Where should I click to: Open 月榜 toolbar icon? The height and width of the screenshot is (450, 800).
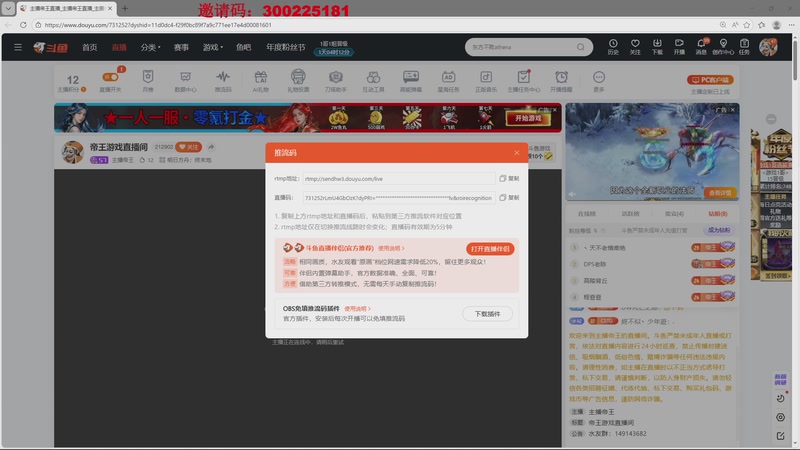pyautogui.click(x=148, y=81)
